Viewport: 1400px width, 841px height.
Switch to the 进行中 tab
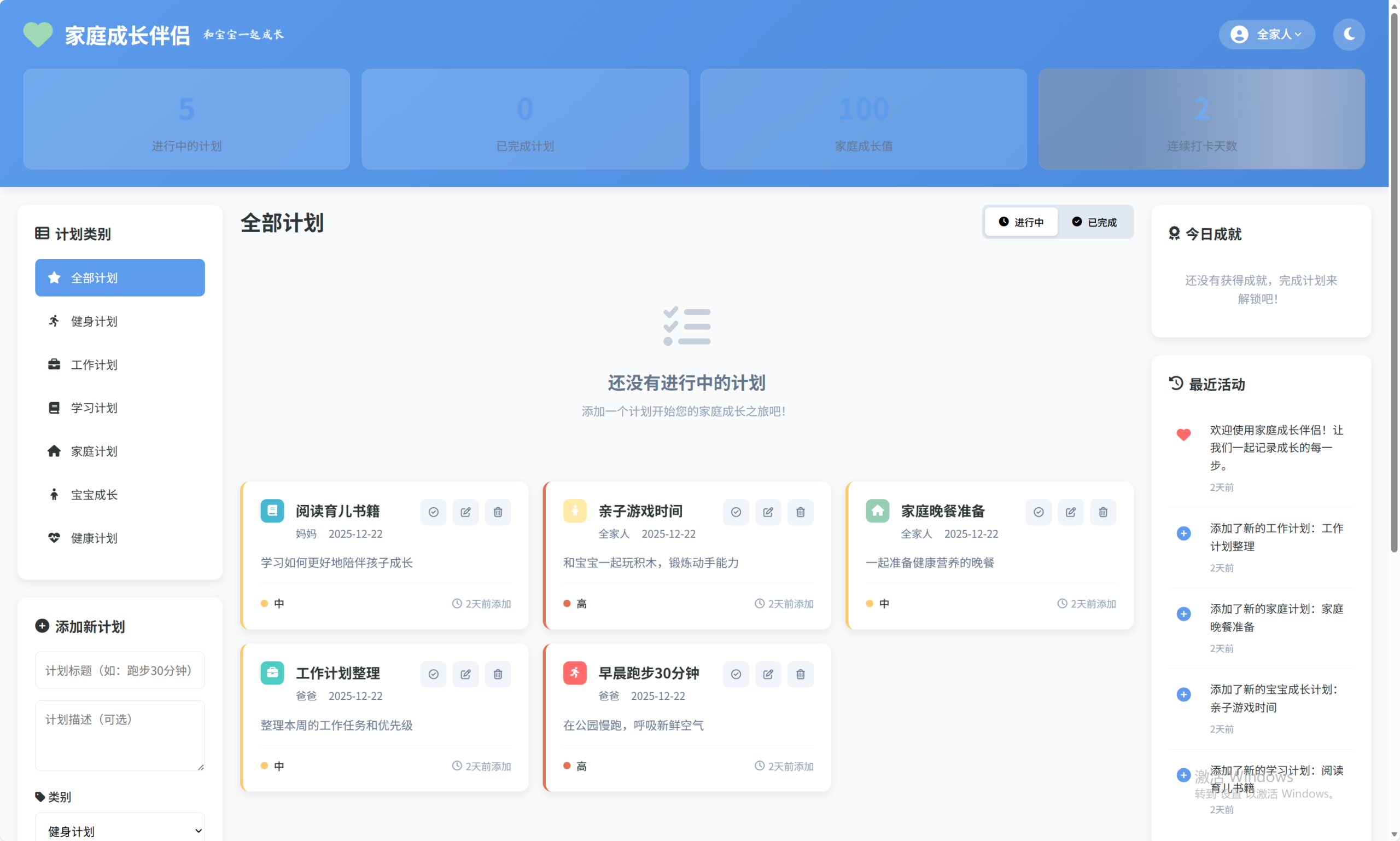tap(1020, 222)
